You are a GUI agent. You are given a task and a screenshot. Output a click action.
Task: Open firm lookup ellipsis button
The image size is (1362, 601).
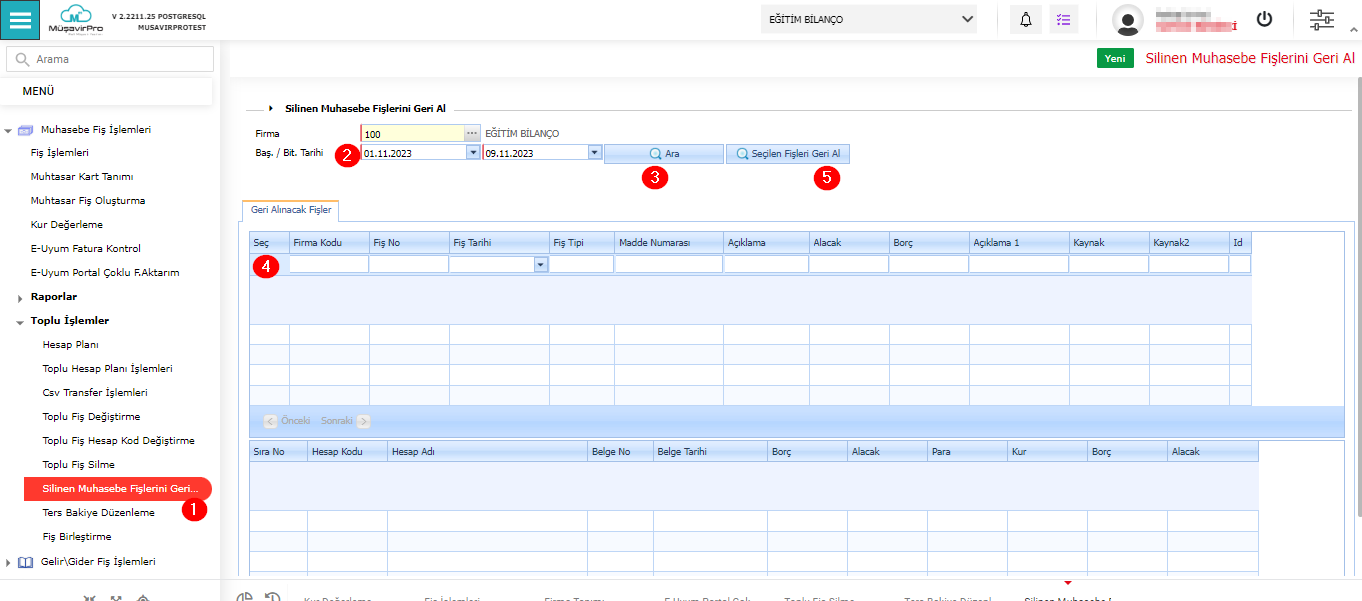(x=472, y=133)
